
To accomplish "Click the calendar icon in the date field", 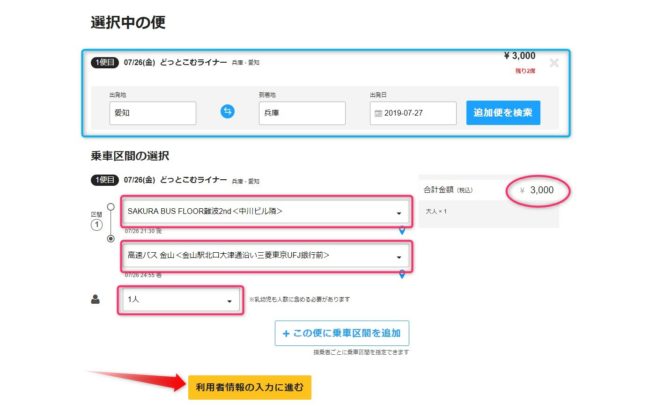I will click(378, 113).
